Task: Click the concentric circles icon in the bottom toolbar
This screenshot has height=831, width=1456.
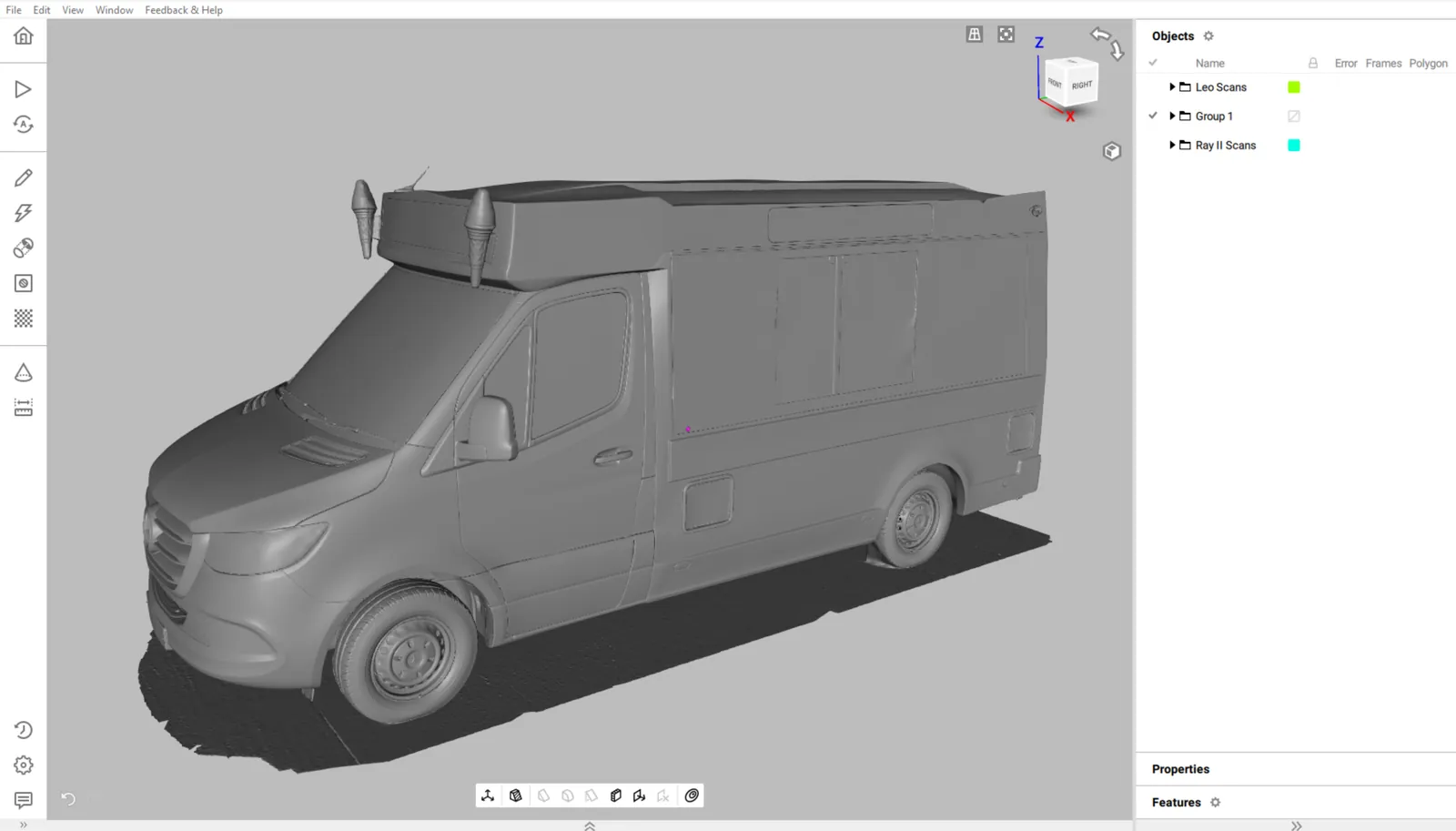Action: (x=692, y=796)
